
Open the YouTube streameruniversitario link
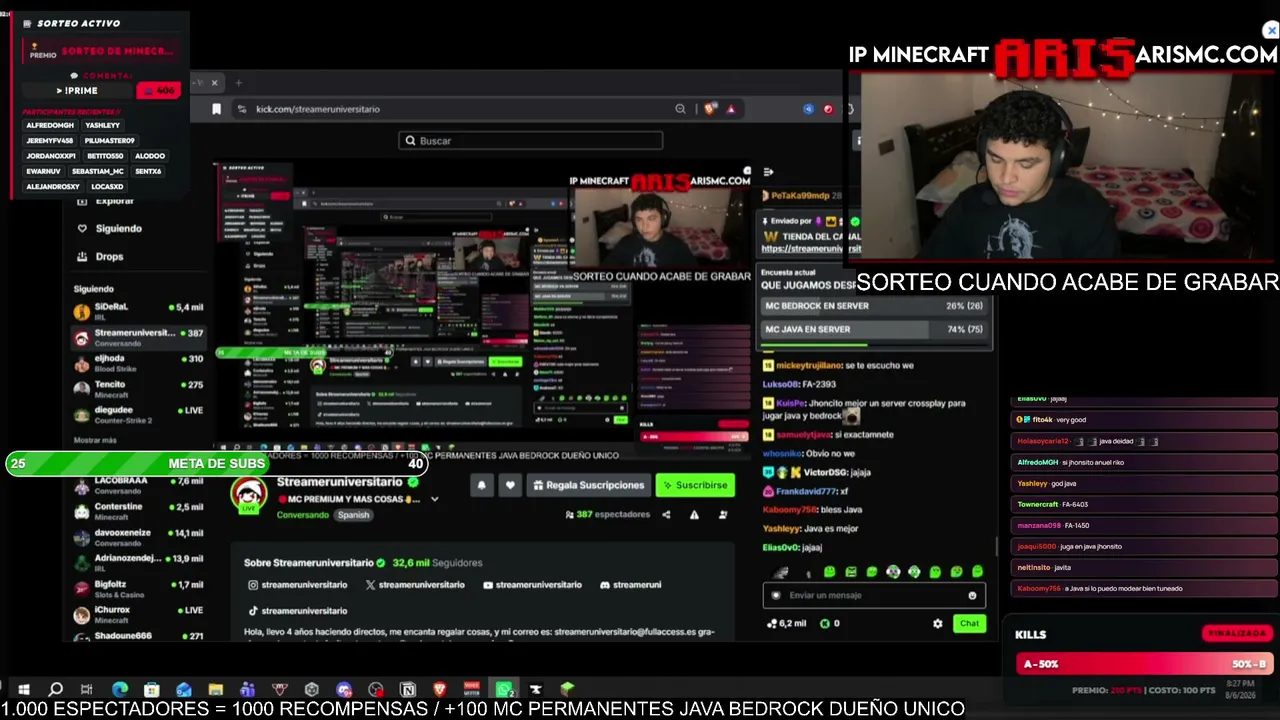(532, 585)
